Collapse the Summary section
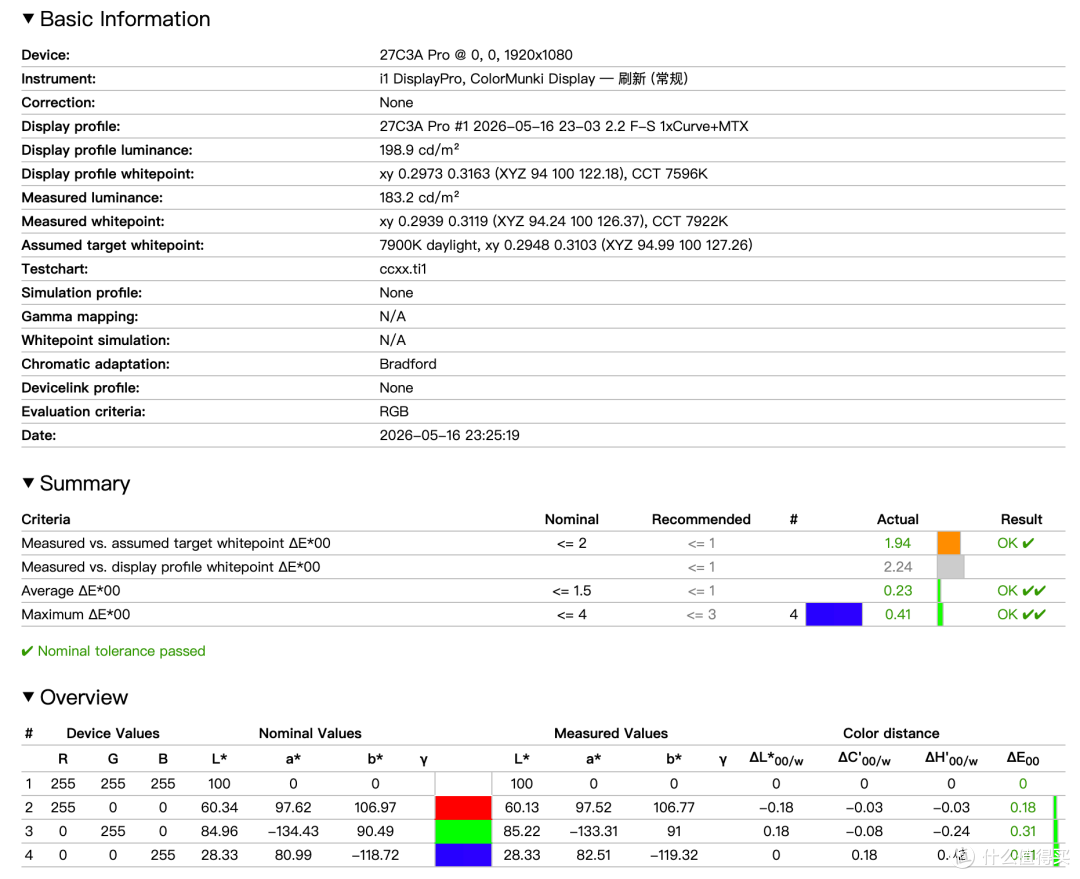 coord(28,483)
